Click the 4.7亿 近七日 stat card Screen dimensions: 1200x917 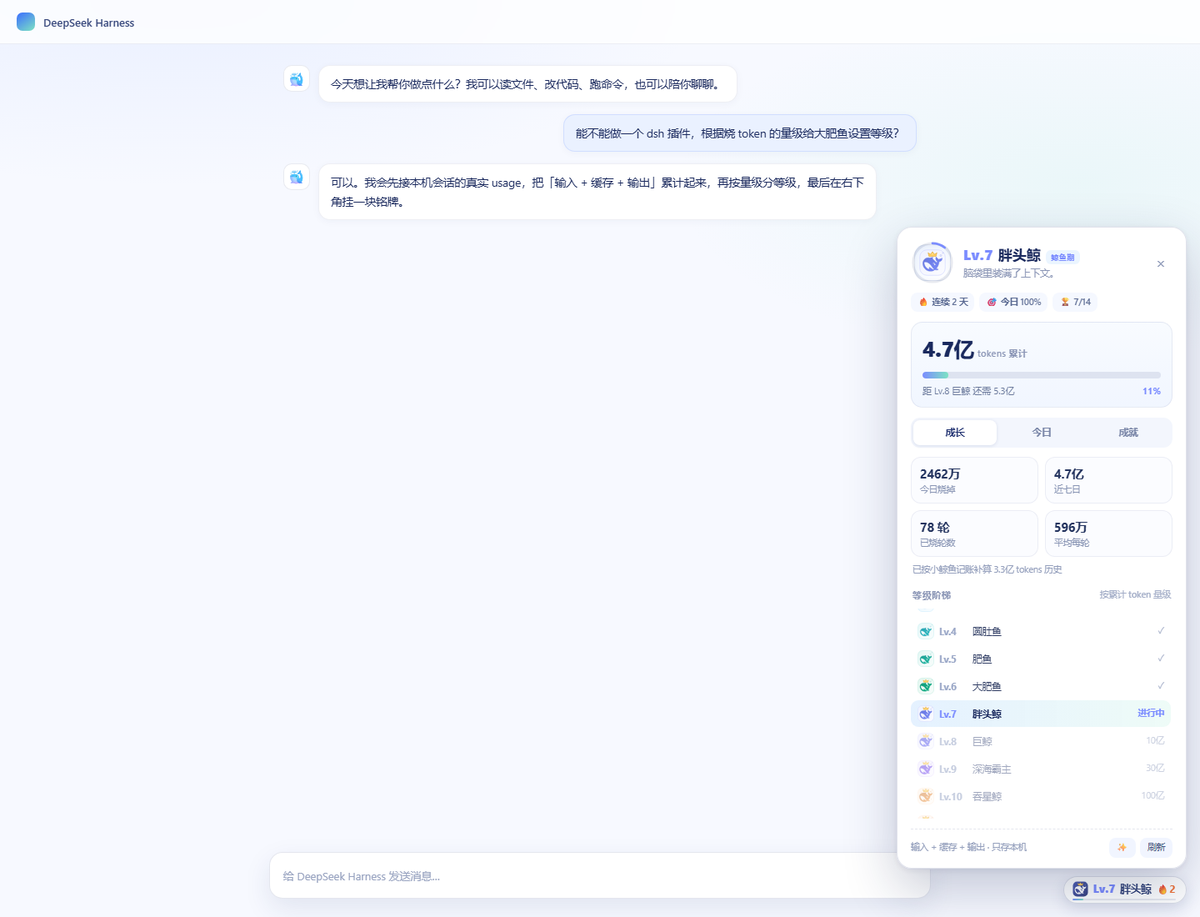[x=1108, y=480]
